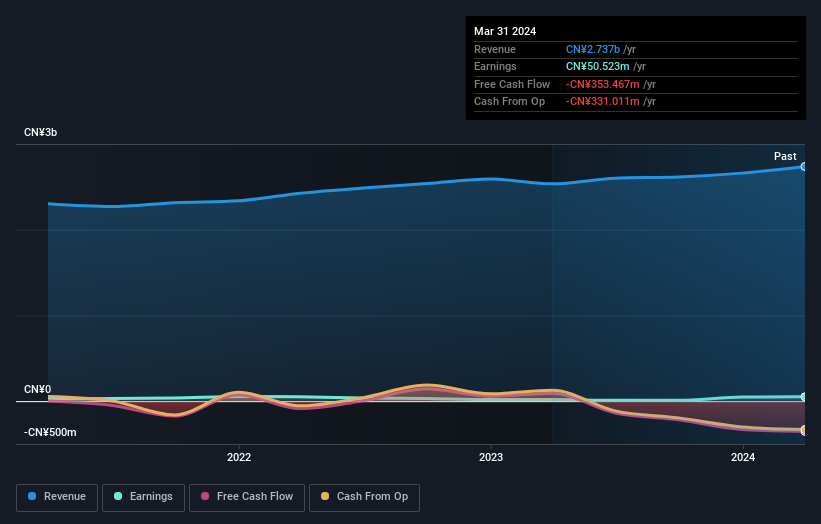Toggle the Cash From Op legend button
The image size is (821, 524).
point(364,497)
